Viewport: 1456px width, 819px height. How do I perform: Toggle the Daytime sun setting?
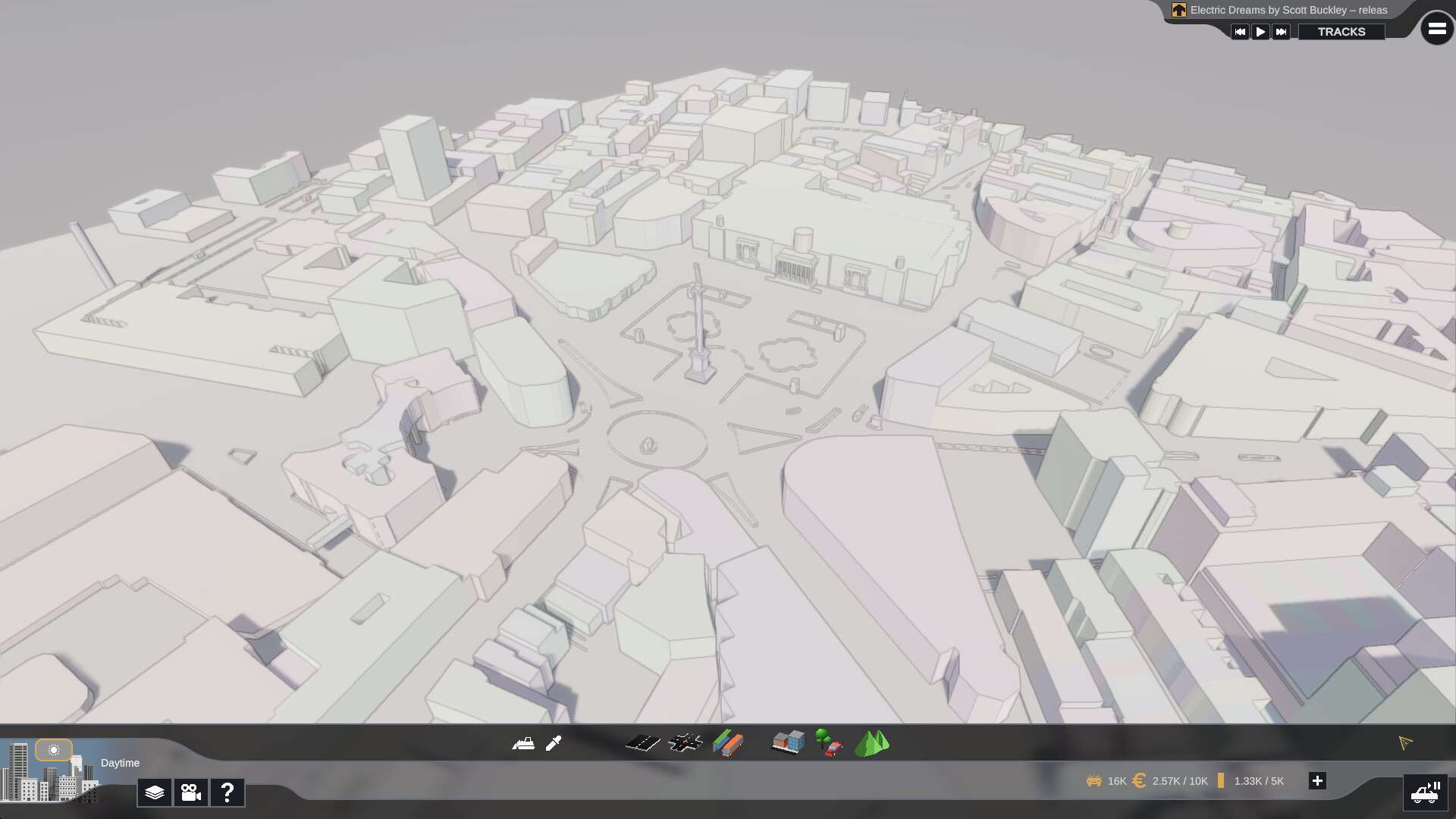coord(53,750)
